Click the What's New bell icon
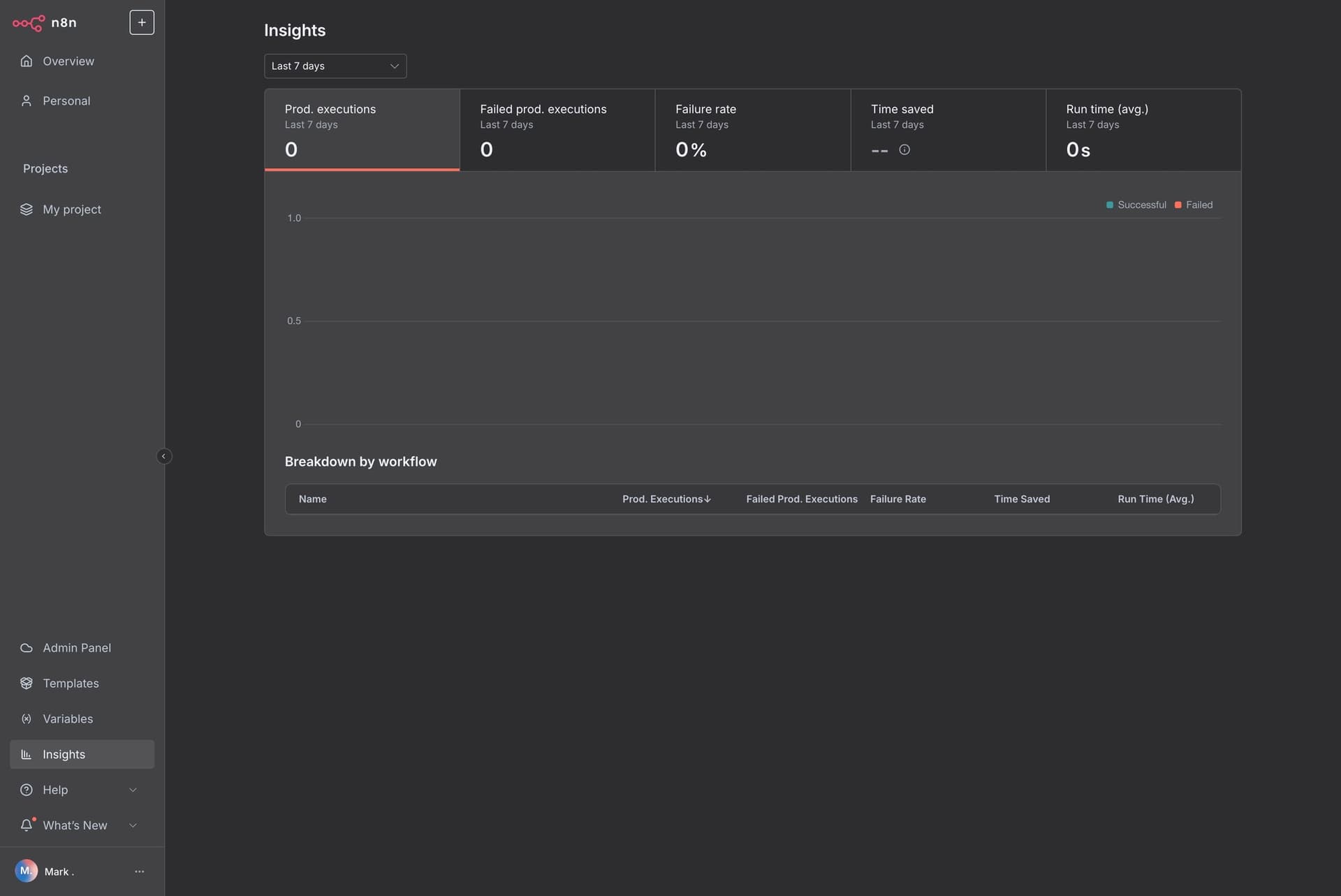This screenshot has width=1341, height=896. coord(27,825)
